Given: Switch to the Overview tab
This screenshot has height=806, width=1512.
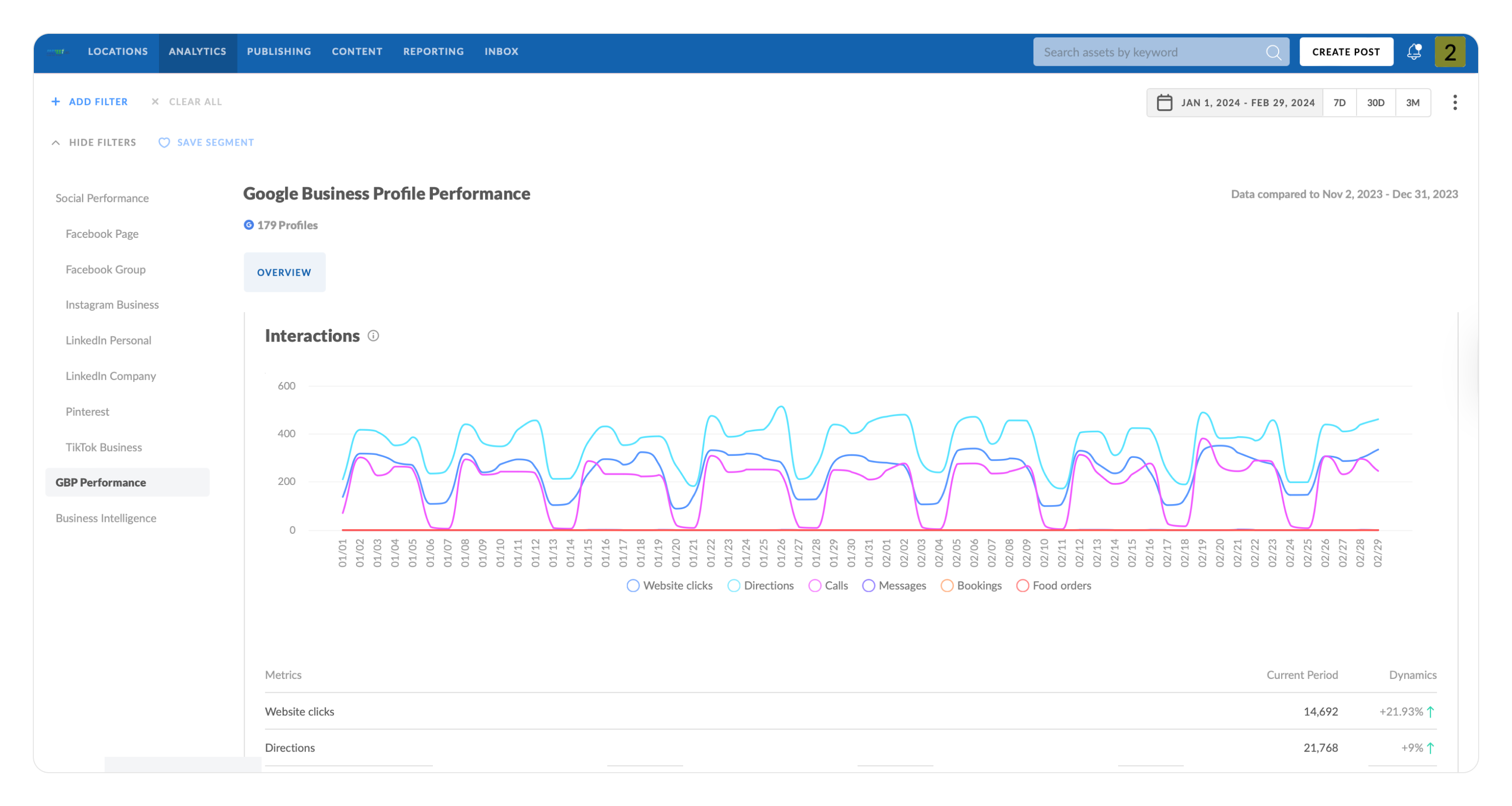Looking at the screenshot, I should (284, 272).
